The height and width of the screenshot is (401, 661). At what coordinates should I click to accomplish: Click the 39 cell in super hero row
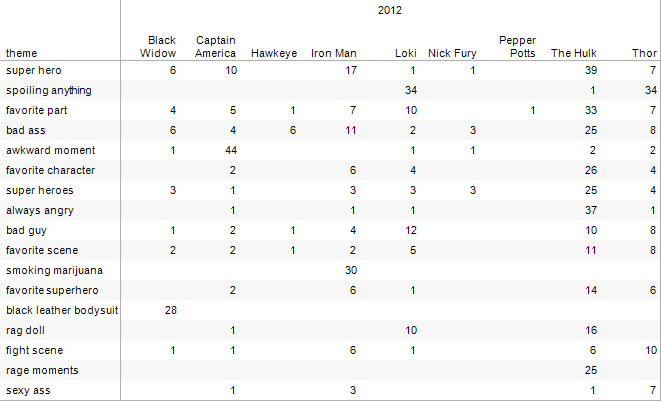(591, 70)
